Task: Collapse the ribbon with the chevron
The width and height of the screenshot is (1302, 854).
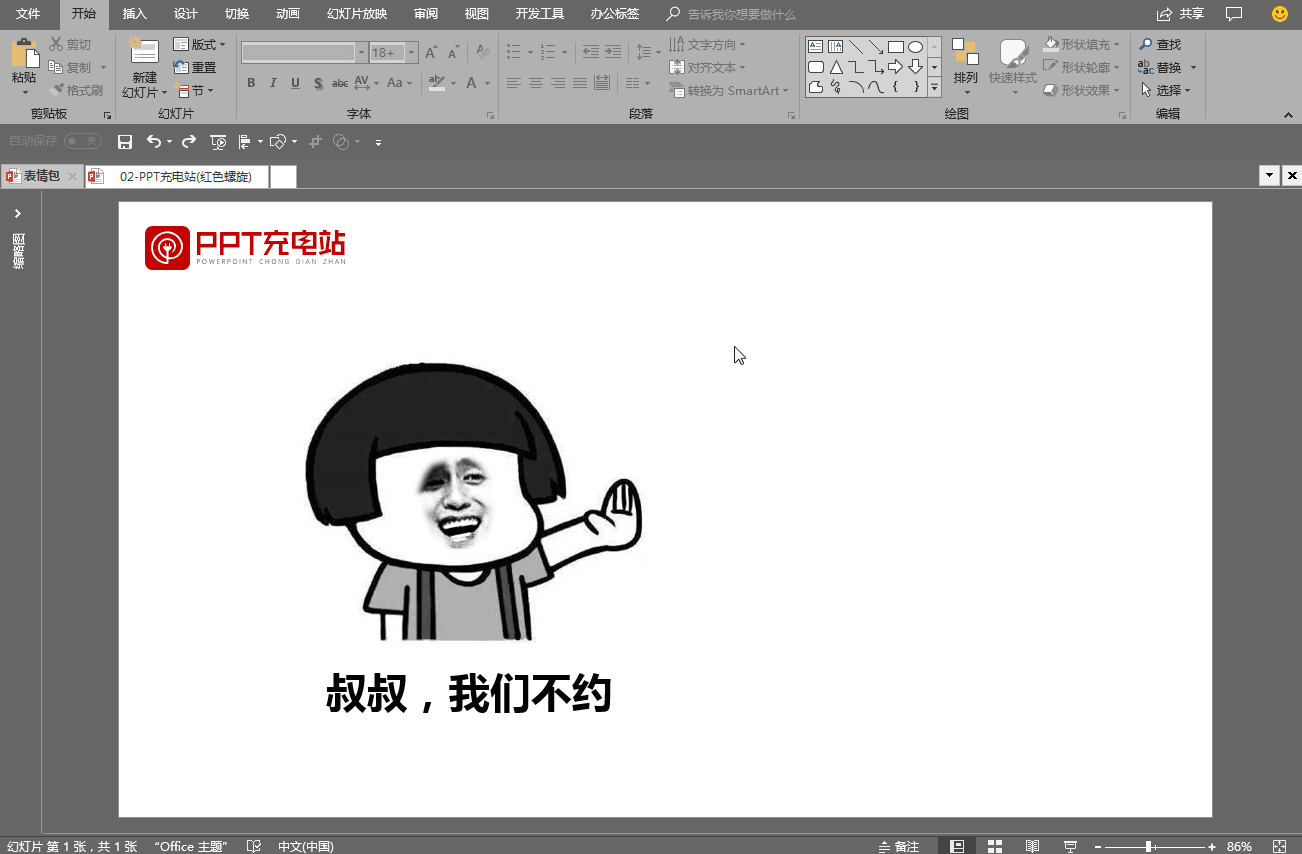Action: 1288,116
